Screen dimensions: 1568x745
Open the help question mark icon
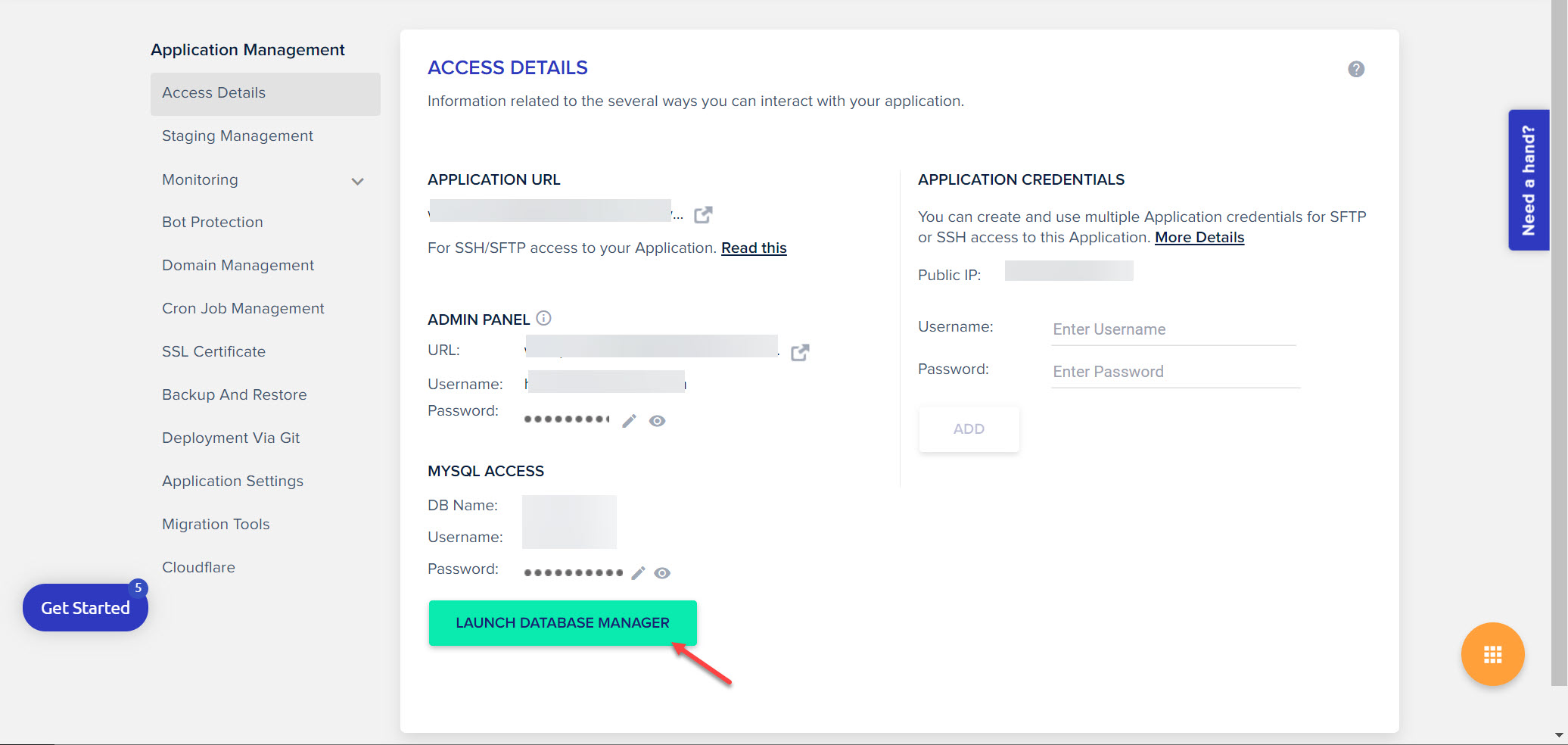pyautogui.click(x=1356, y=69)
